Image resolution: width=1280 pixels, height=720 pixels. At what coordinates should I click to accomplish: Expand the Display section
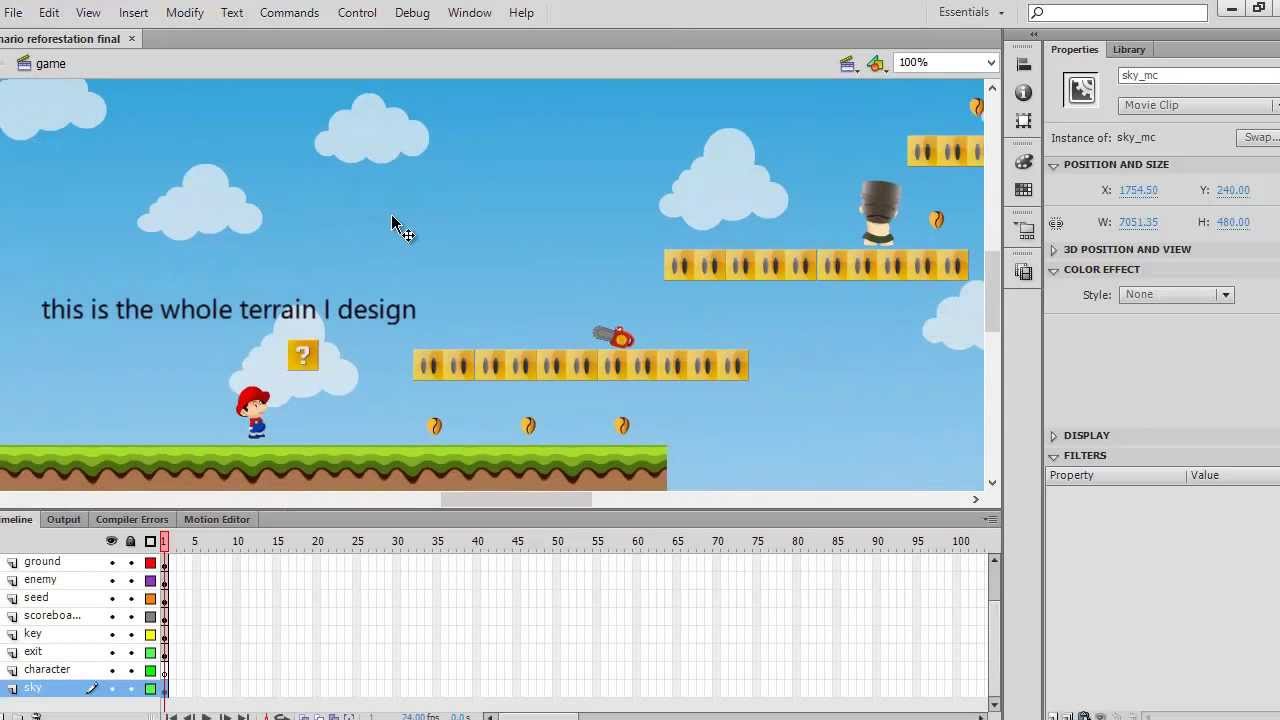click(1053, 436)
